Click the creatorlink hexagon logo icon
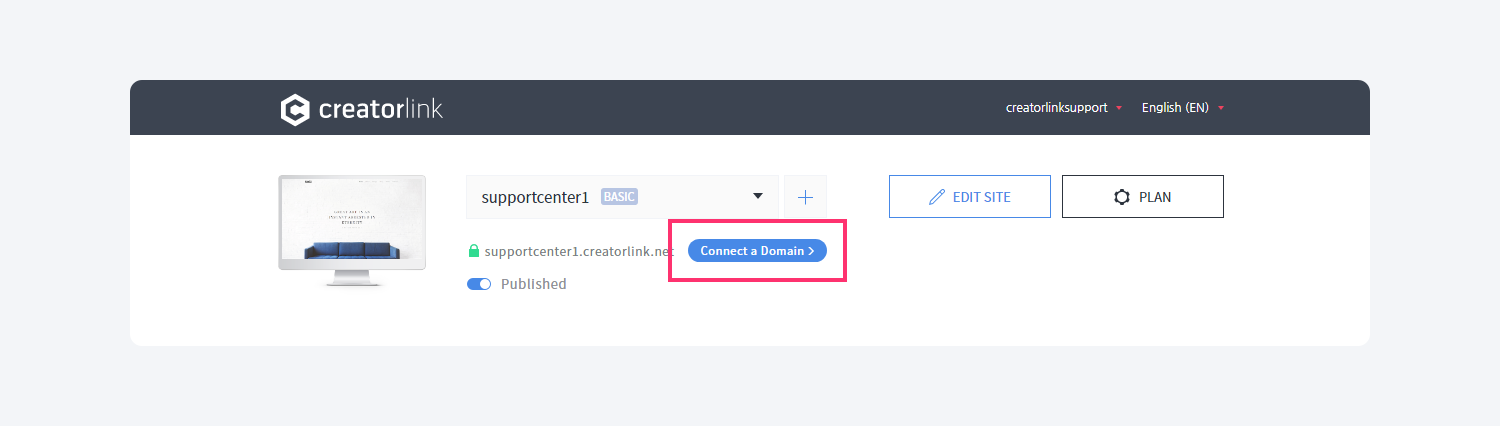This screenshot has height=426, width=1500. [296, 109]
